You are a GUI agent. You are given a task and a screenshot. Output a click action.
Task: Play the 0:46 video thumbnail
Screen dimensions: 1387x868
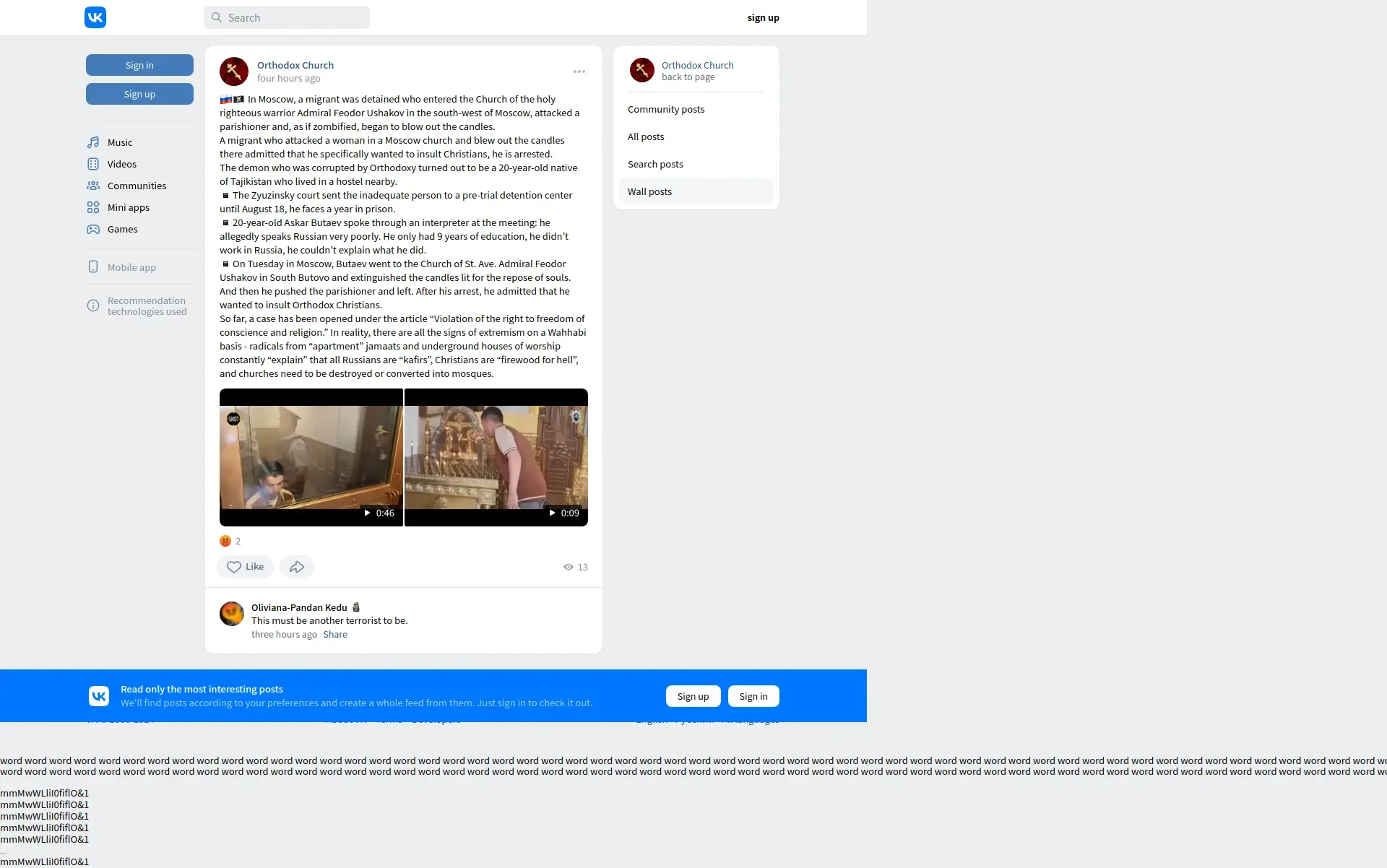[311, 457]
